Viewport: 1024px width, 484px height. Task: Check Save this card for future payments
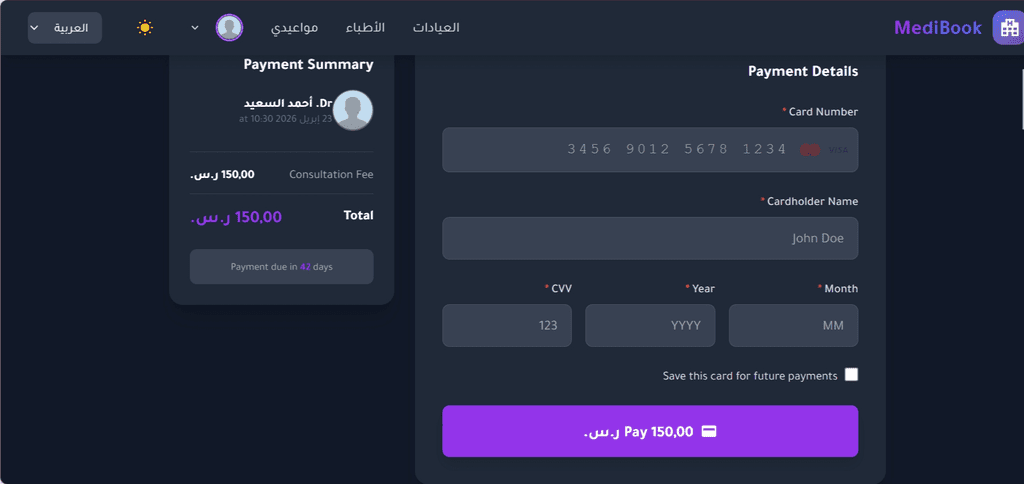(x=851, y=375)
